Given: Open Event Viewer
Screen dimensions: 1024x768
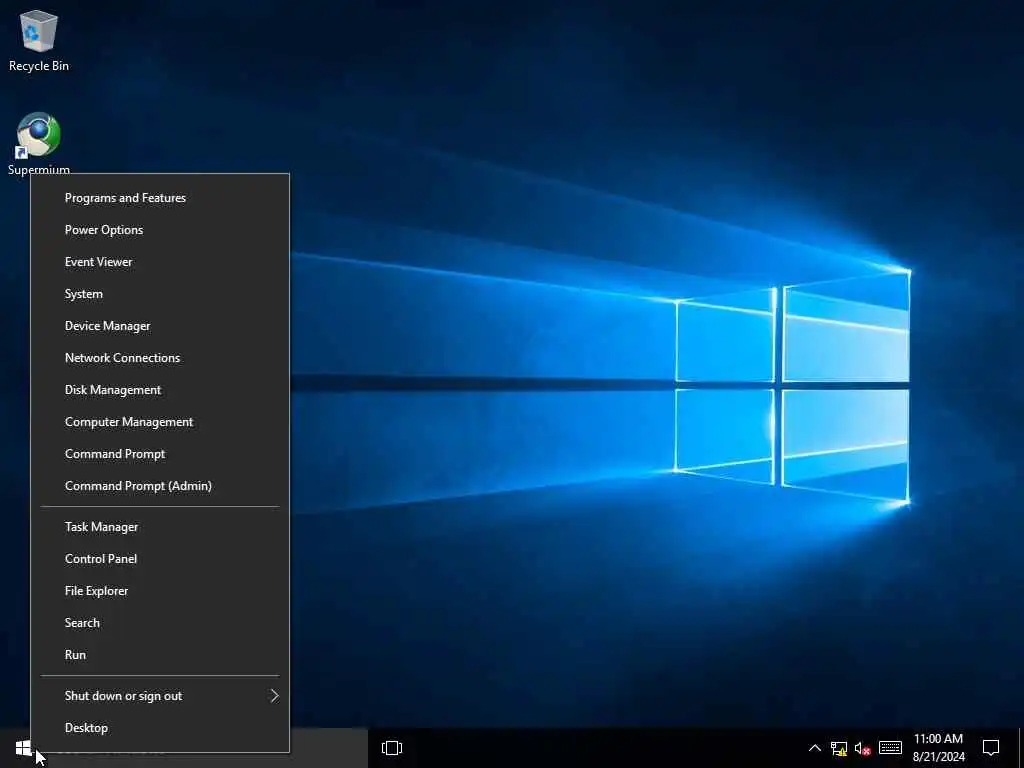Looking at the screenshot, I should 160,262.
